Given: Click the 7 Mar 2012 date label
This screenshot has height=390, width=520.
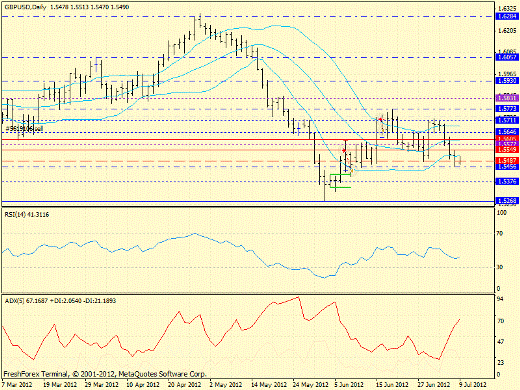Looking at the screenshot, I should coord(17,384).
